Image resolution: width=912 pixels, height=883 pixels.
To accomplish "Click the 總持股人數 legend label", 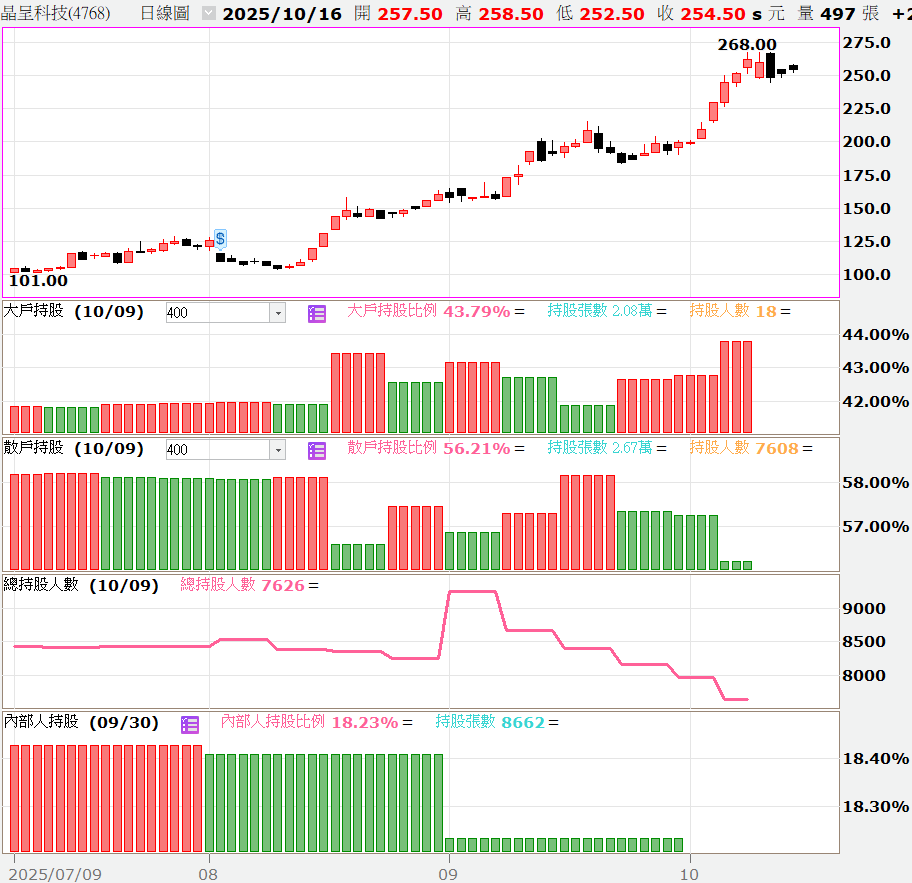I will 217,585.
